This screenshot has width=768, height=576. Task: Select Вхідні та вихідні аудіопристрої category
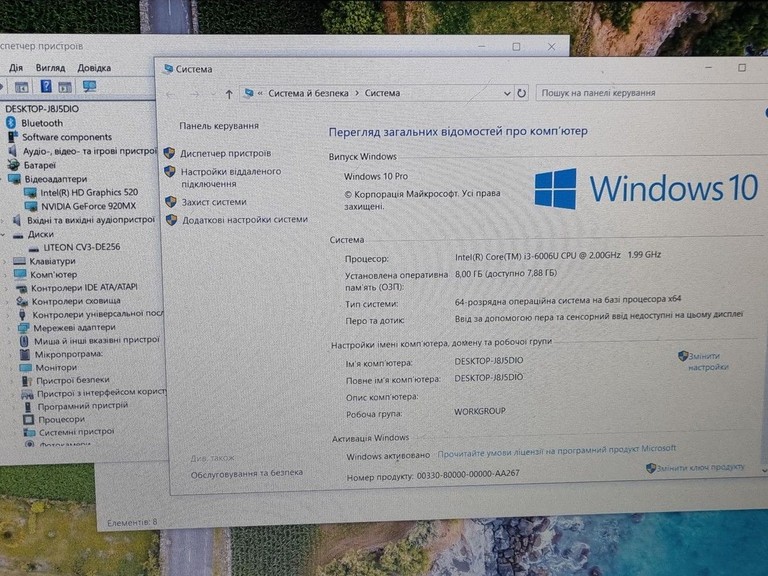click(91, 220)
